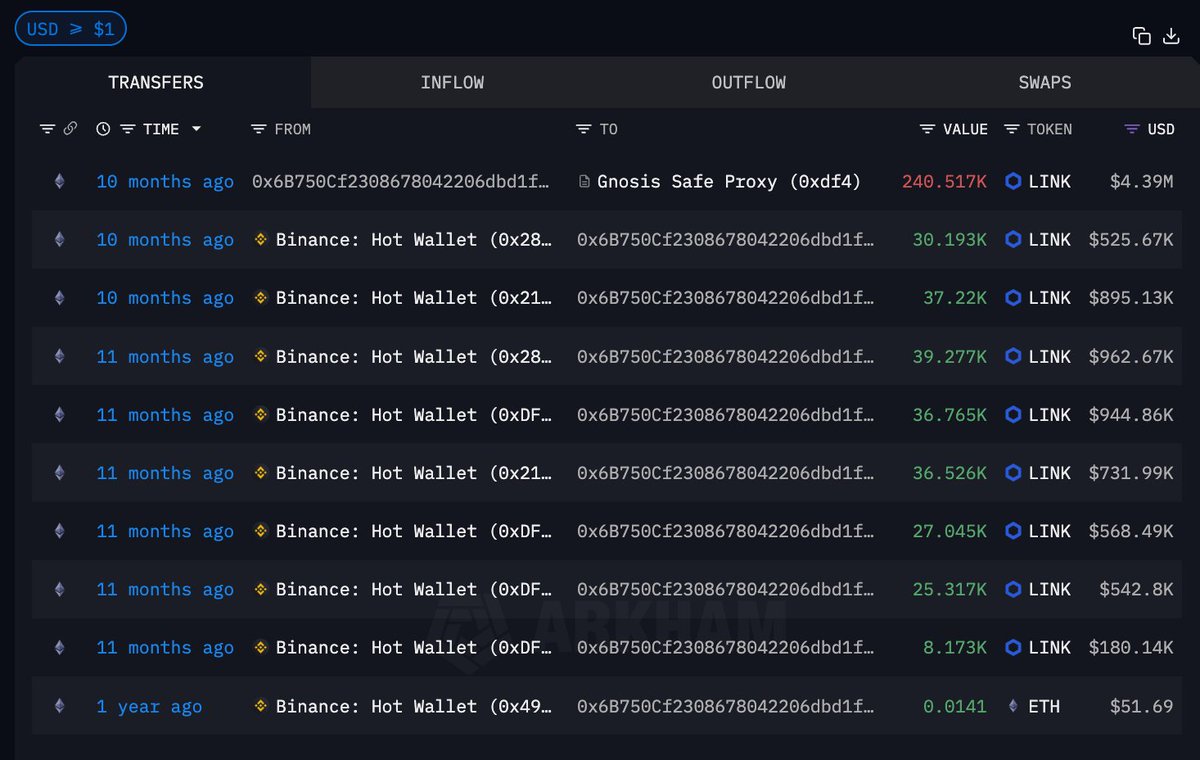Click the USD ≥ $1 filter chip
Viewport: 1200px width, 760px height.
pyautogui.click(x=70, y=29)
